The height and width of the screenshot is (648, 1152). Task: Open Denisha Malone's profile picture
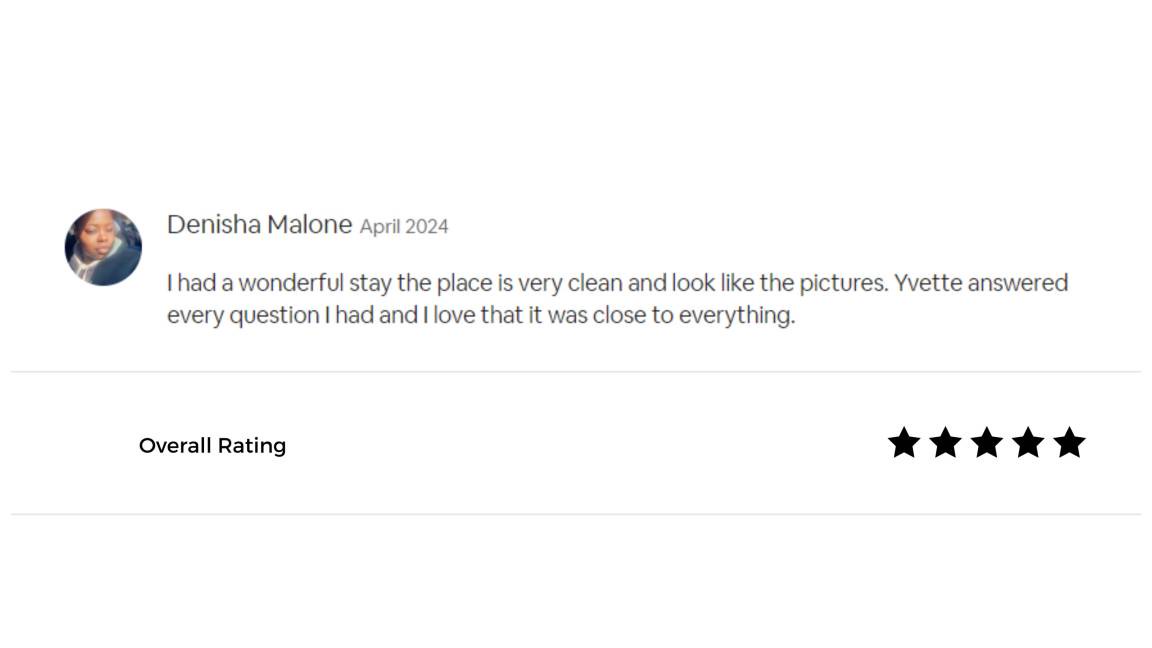[x=103, y=247]
